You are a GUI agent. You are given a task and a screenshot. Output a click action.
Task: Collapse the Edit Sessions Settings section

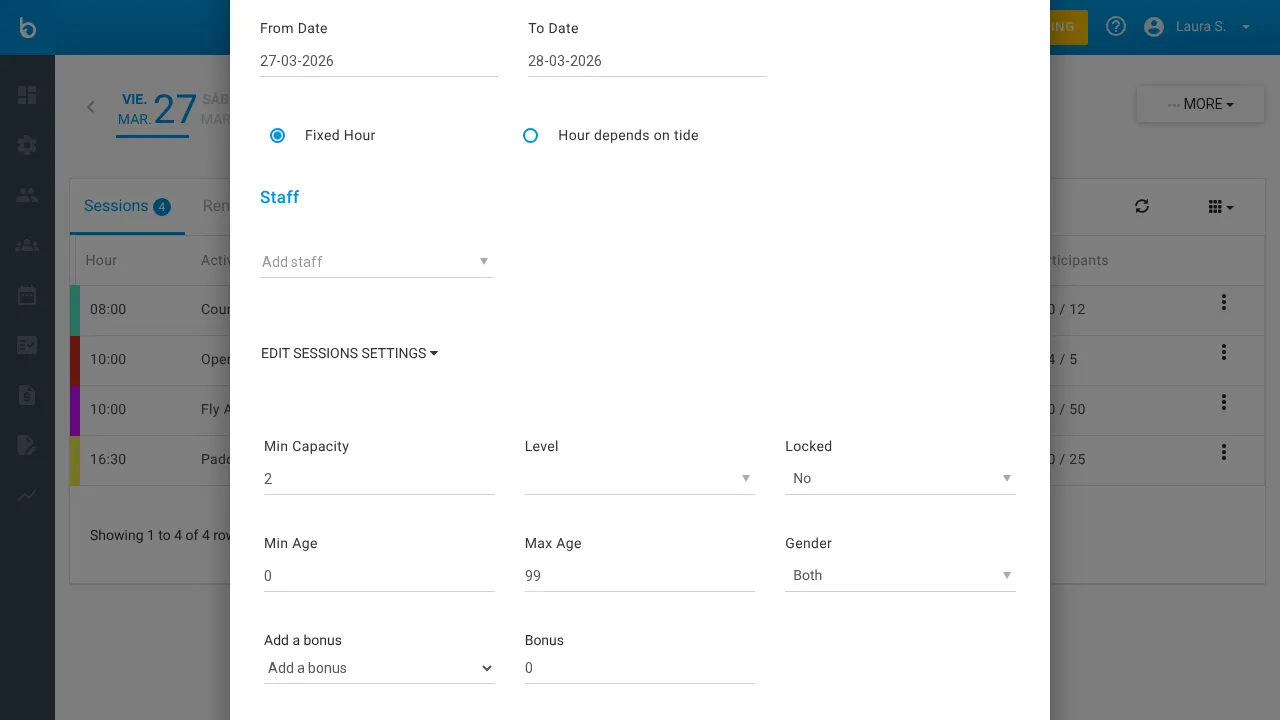[x=349, y=353]
